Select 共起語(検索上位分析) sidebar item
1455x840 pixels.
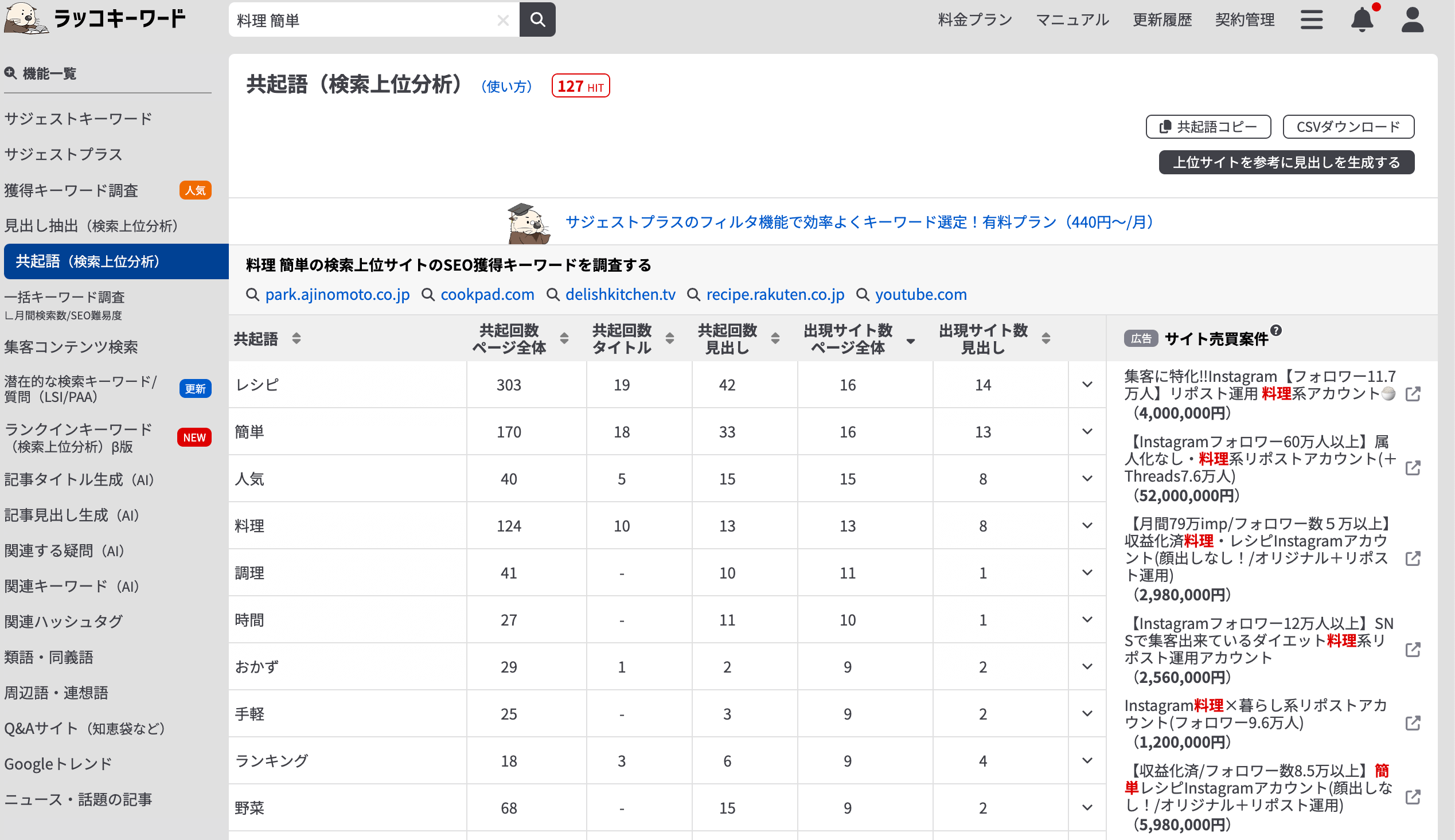pos(116,261)
